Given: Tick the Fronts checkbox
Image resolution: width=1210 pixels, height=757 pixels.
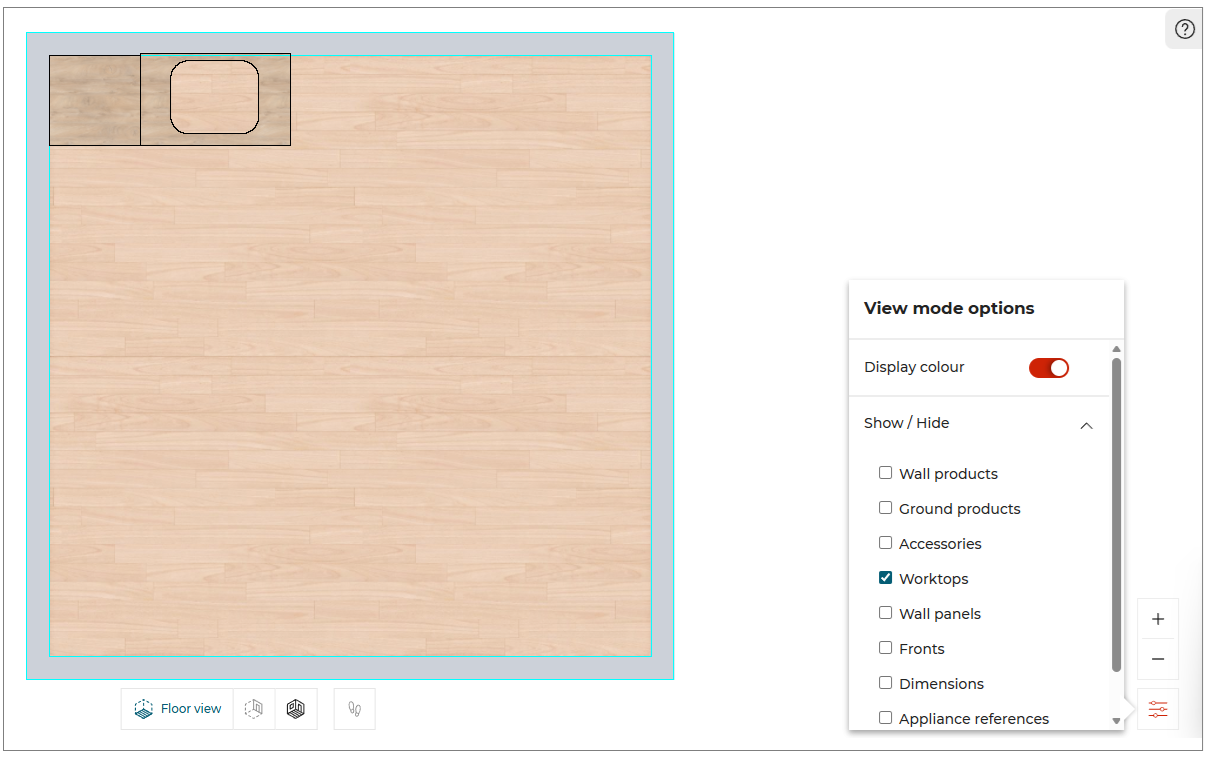Looking at the screenshot, I should pos(885,648).
